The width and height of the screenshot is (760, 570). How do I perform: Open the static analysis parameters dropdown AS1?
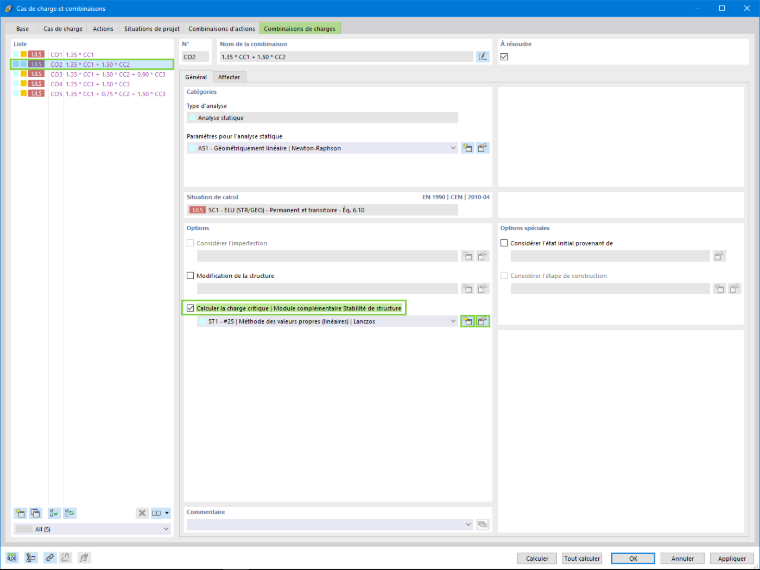(x=322, y=148)
